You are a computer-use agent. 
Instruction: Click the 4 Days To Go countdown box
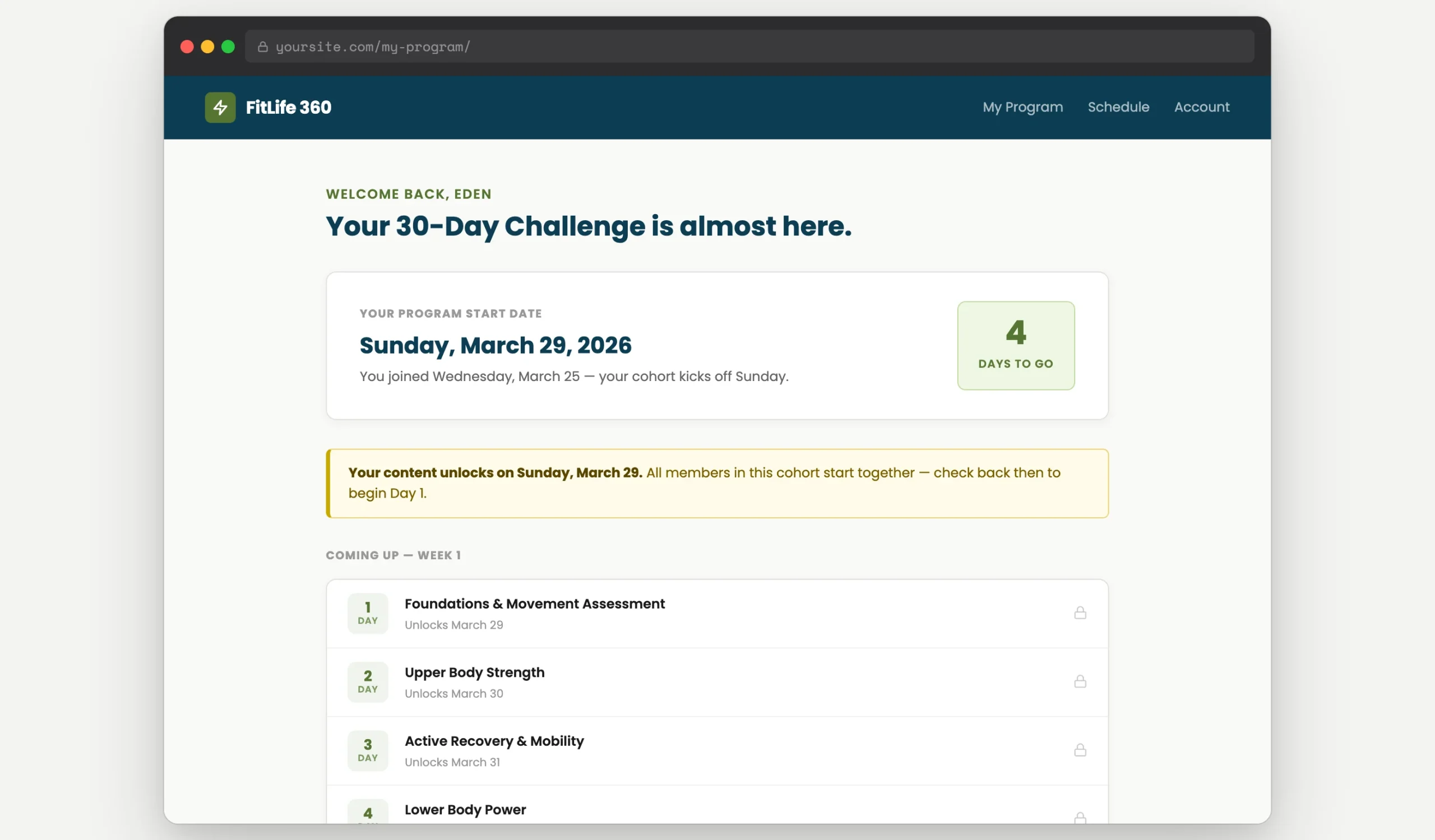(x=1015, y=345)
